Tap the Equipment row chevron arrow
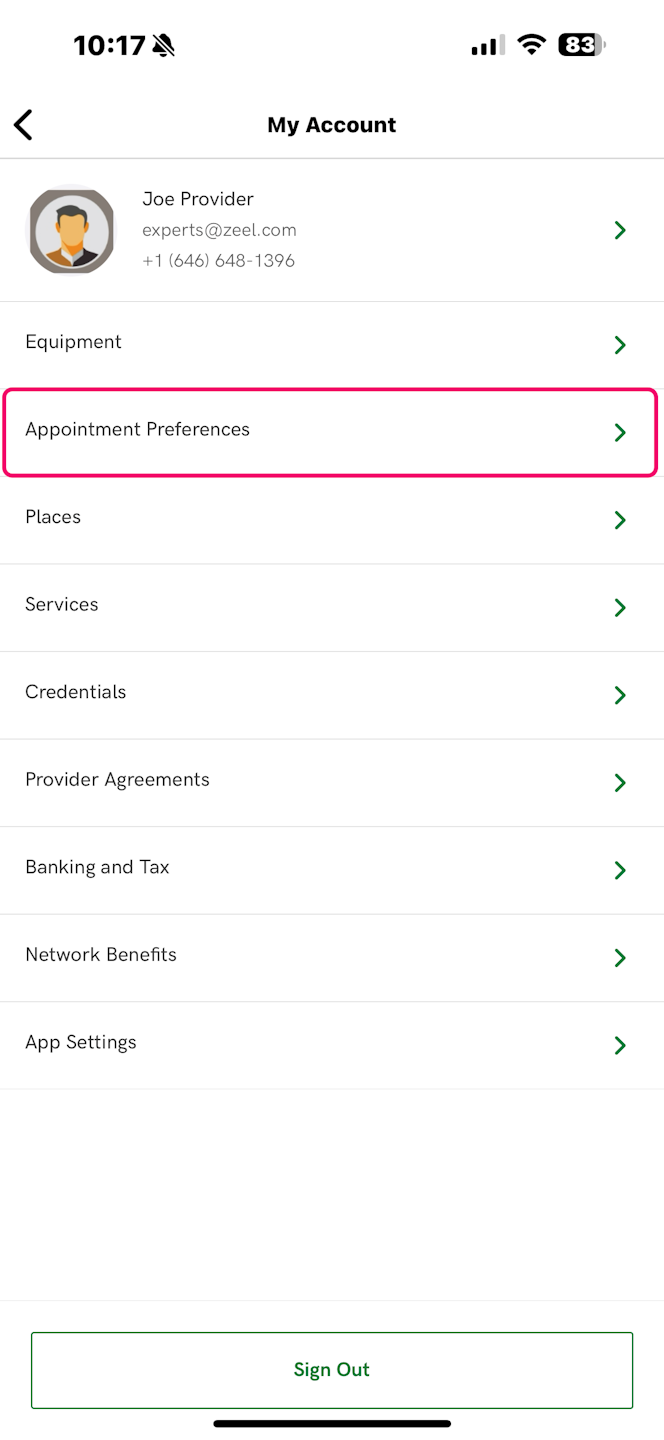Image resolution: width=664 pixels, height=1440 pixels. [620, 345]
